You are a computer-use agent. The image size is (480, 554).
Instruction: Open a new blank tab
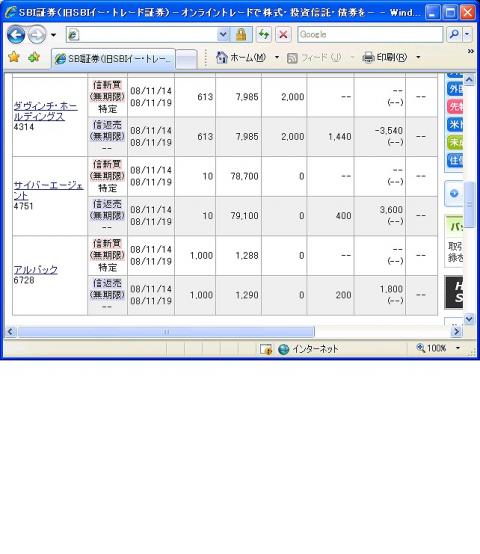pyautogui.click(x=186, y=59)
